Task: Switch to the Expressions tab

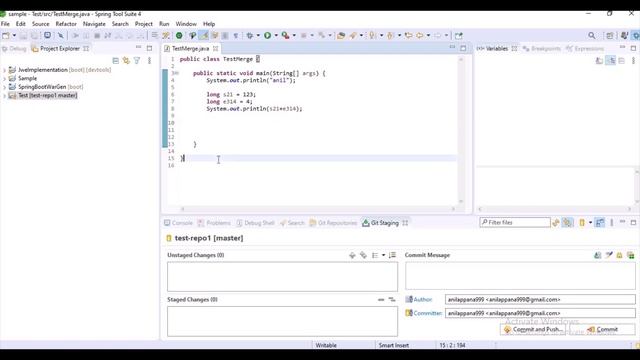Action: [585, 49]
